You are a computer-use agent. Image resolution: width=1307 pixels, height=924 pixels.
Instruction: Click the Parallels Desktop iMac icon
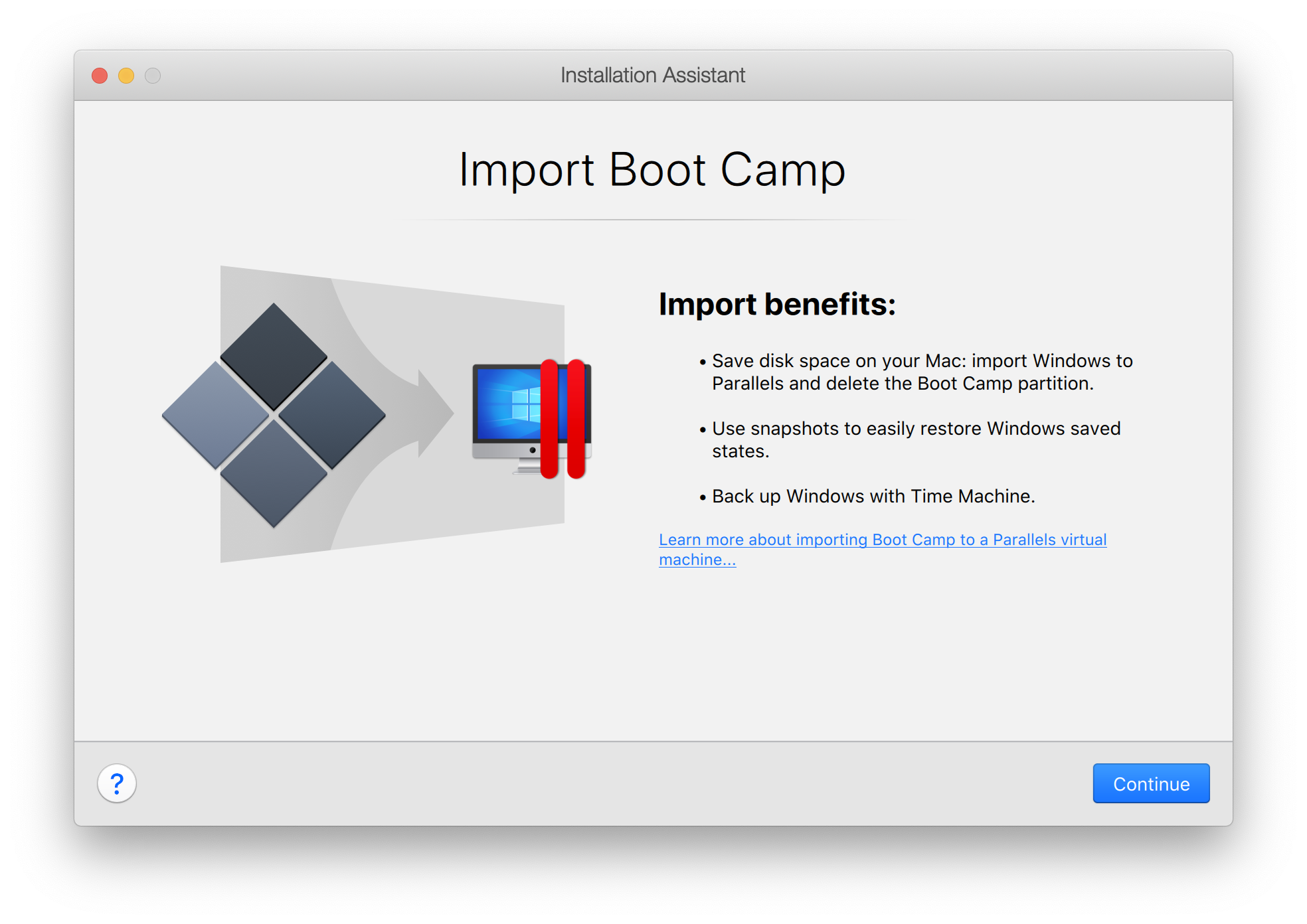pyautogui.click(x=532, y=419)
